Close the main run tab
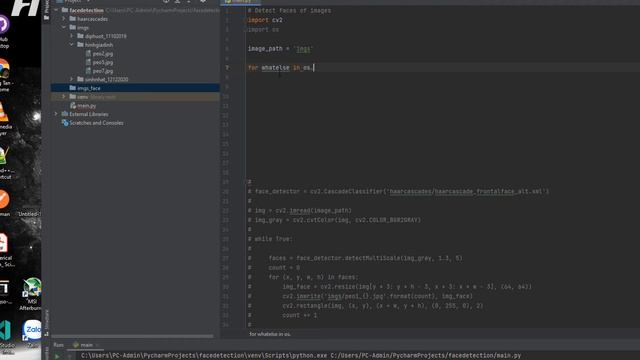 pos(98,345)
